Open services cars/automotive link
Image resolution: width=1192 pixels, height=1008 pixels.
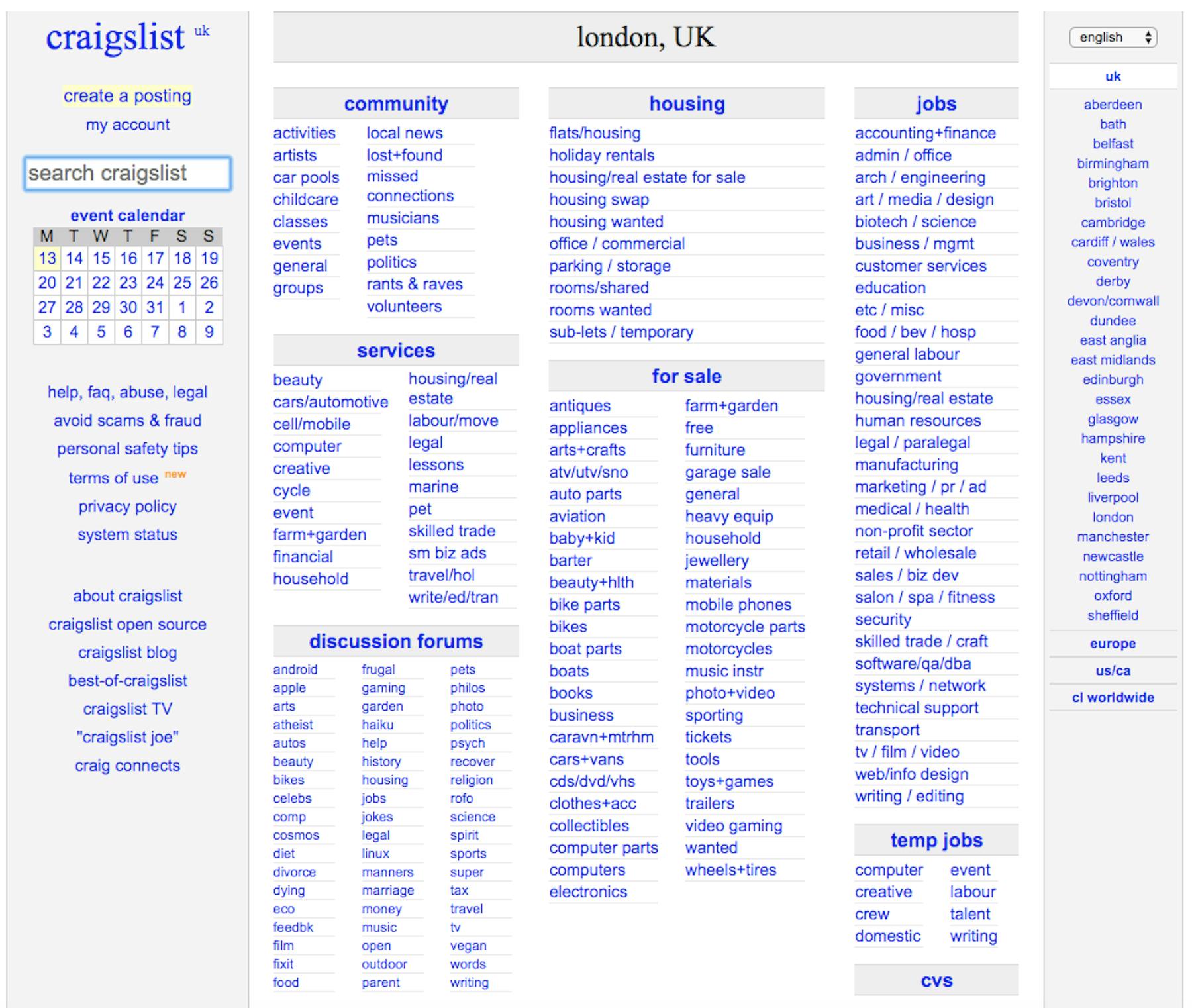330,403
